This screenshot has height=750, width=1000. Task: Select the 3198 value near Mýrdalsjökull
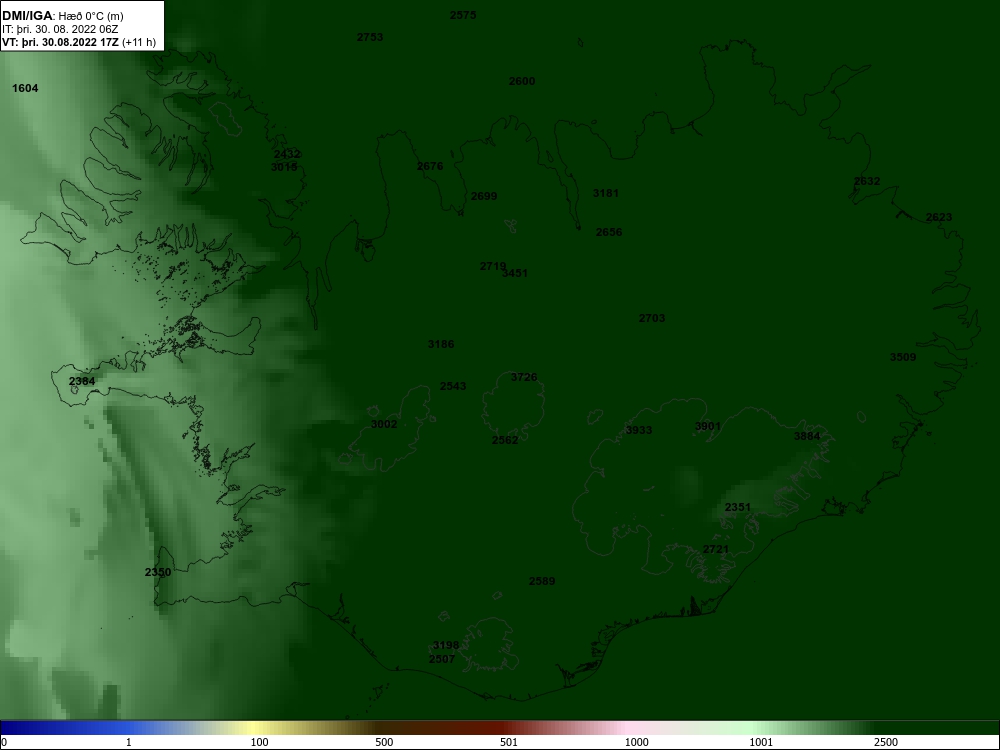click(x=446, y=645)
